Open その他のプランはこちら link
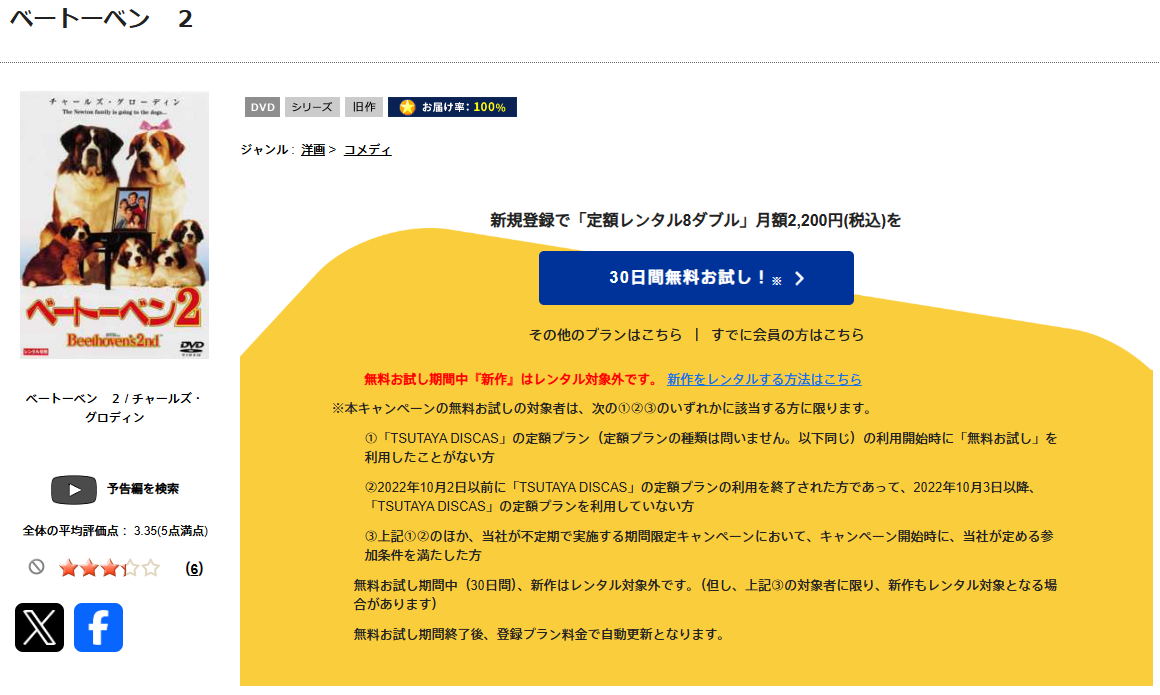Viewport: 1160px width, 695px height. click(605, 335)
